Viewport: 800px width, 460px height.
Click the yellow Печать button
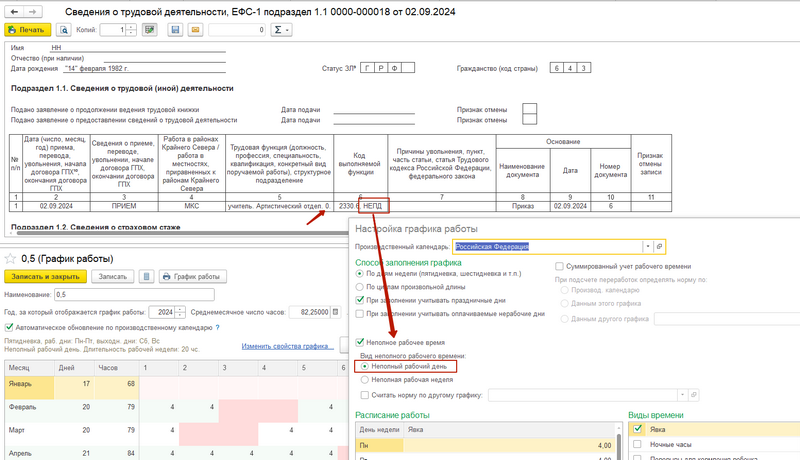point(28,30)
